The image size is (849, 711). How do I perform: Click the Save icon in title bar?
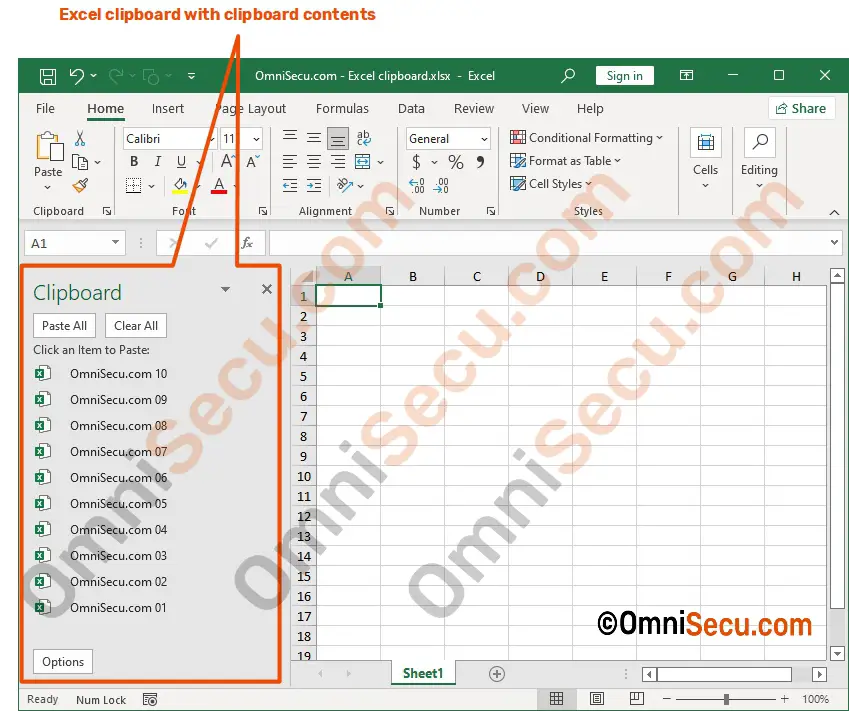pos(47,76)
